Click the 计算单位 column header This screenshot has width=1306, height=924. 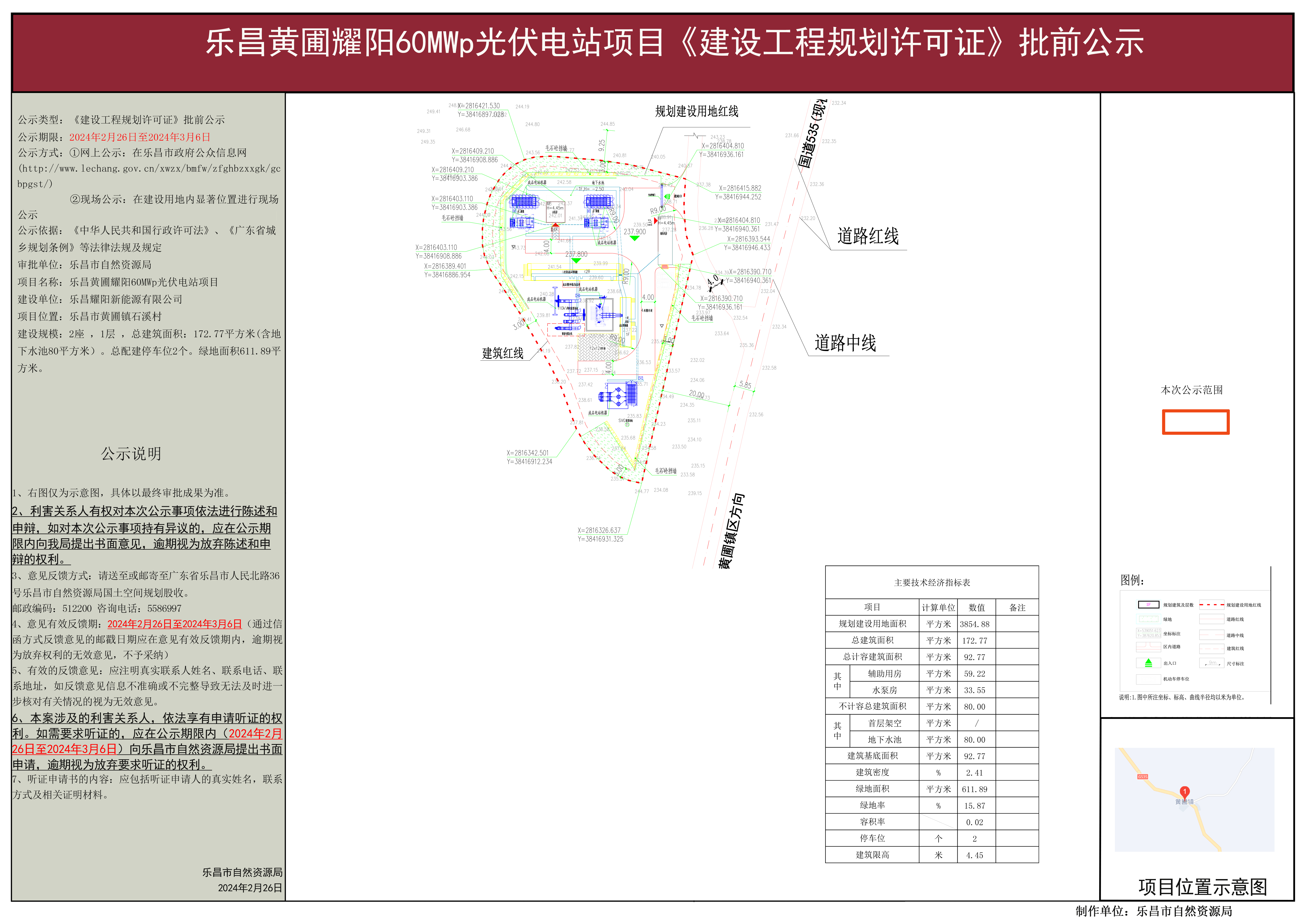coord(938,608)
